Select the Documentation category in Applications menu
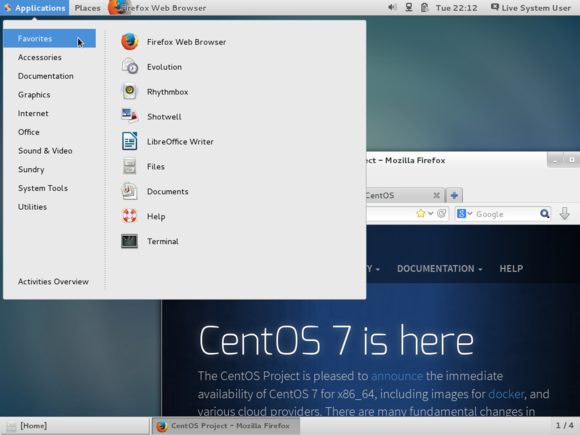This screenshot has width=580, height=435. click(50, 76)
